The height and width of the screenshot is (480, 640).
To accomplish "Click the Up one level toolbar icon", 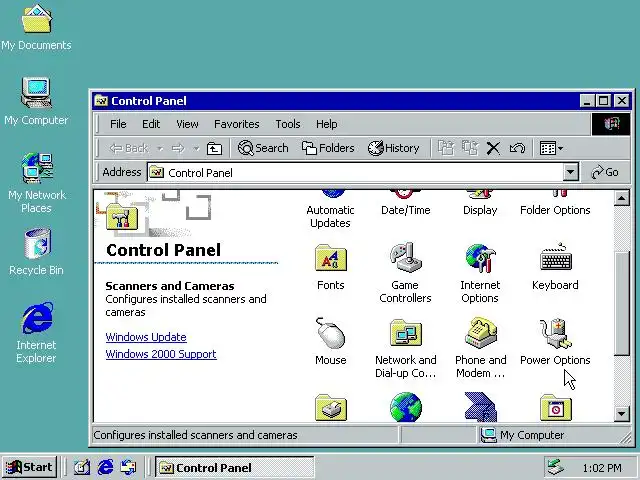I will [x=214, y=148].
